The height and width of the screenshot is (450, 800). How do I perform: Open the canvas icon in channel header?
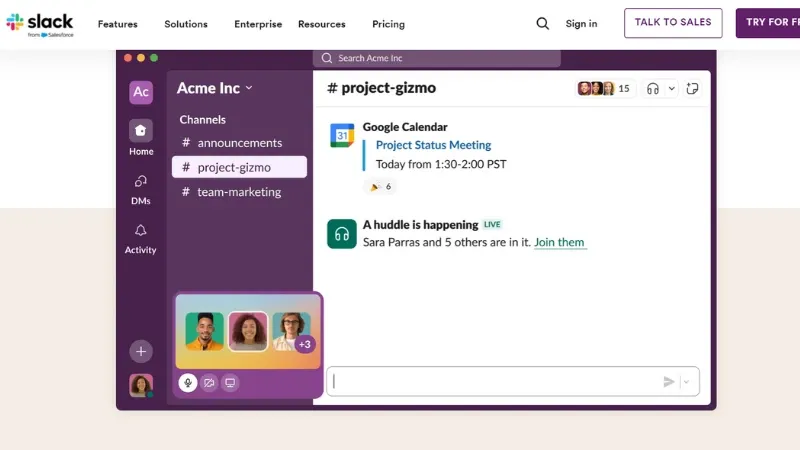pos(692,89)
